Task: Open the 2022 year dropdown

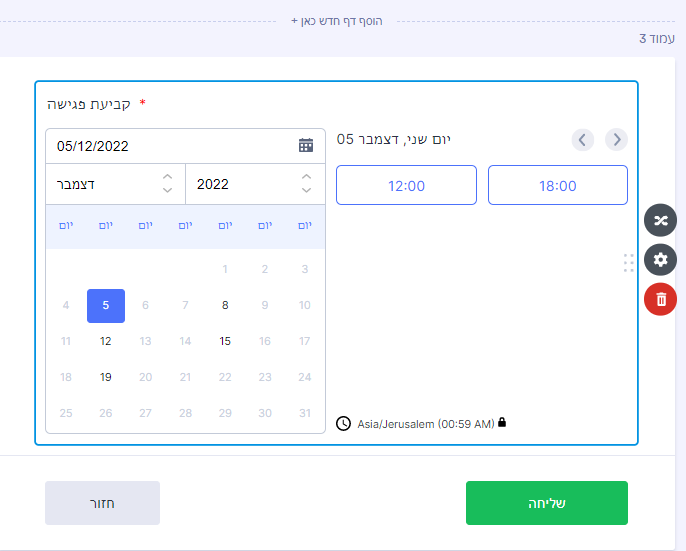Action: coord(255,184)
